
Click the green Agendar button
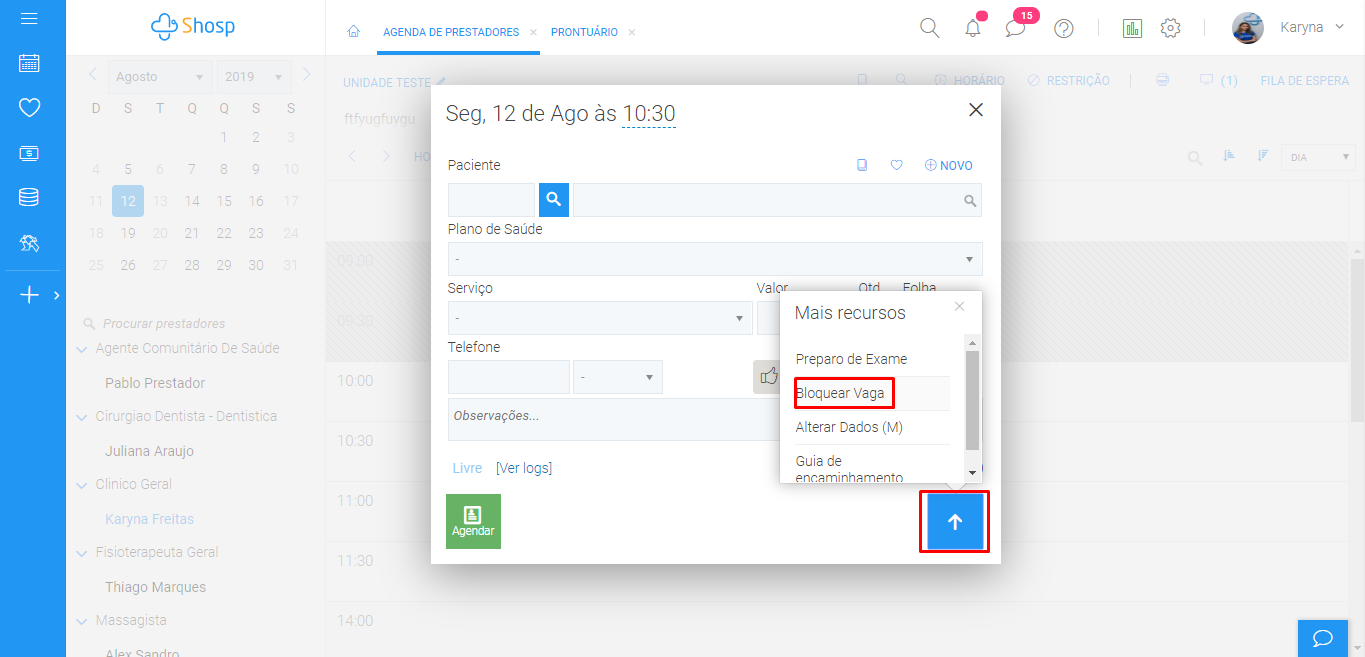pyautogui.click(x=473, y=521)
